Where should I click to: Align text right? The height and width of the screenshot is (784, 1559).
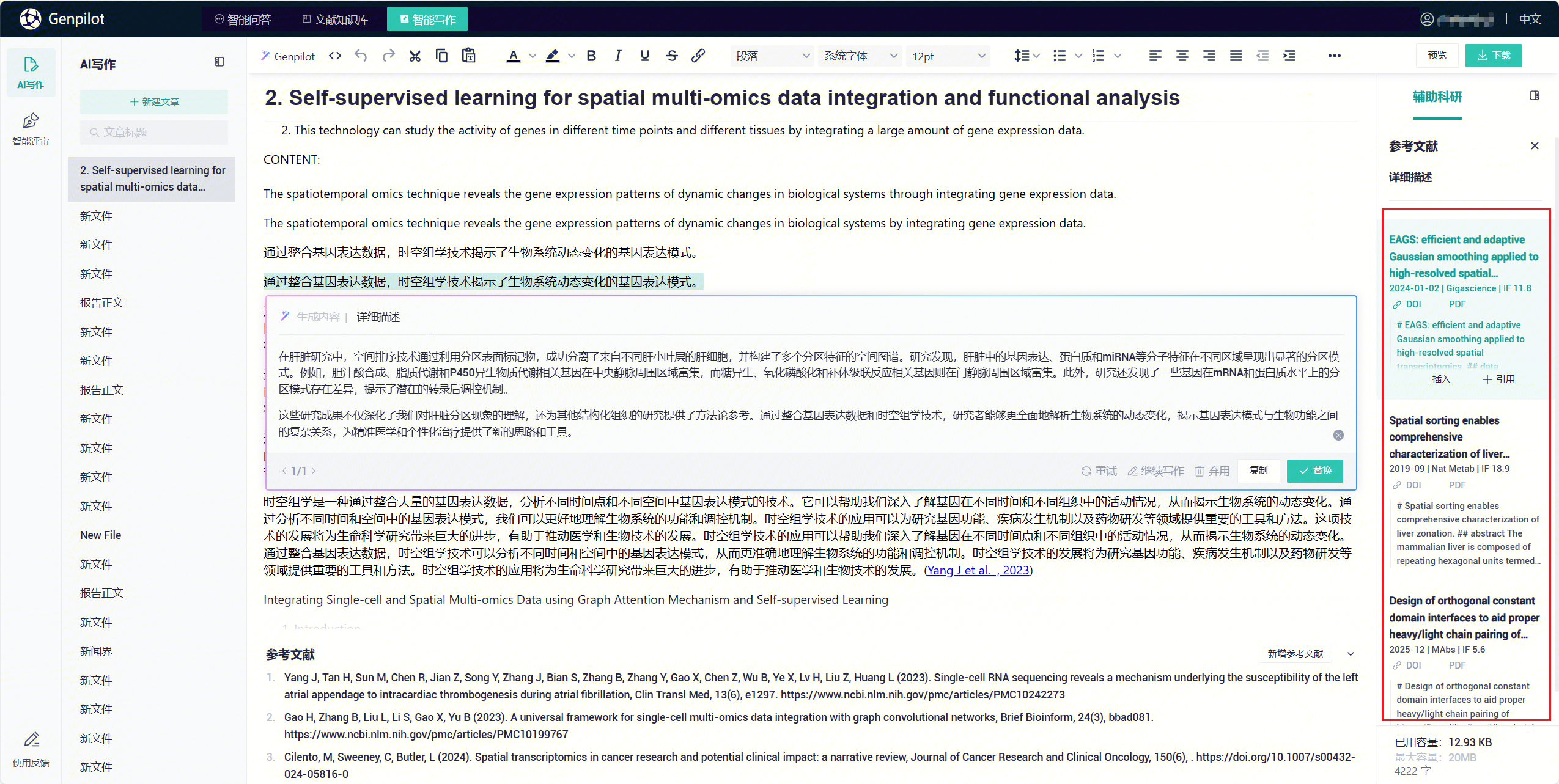(x=1209, y=56)
